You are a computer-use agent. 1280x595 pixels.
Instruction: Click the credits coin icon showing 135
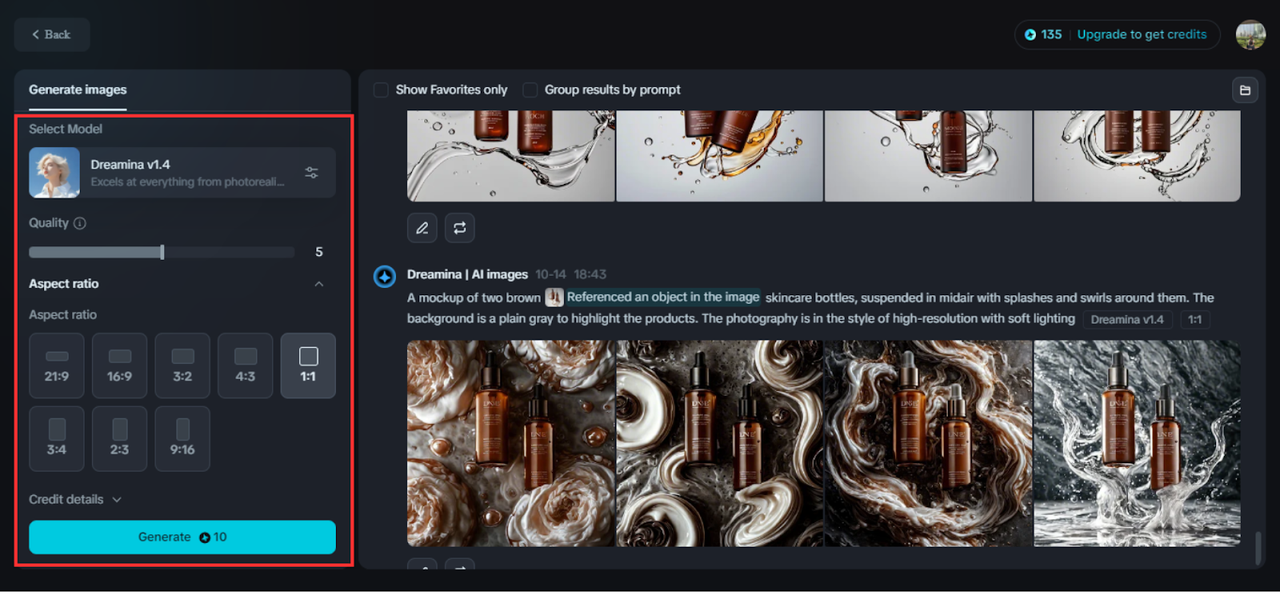[x=1031, y=33]
